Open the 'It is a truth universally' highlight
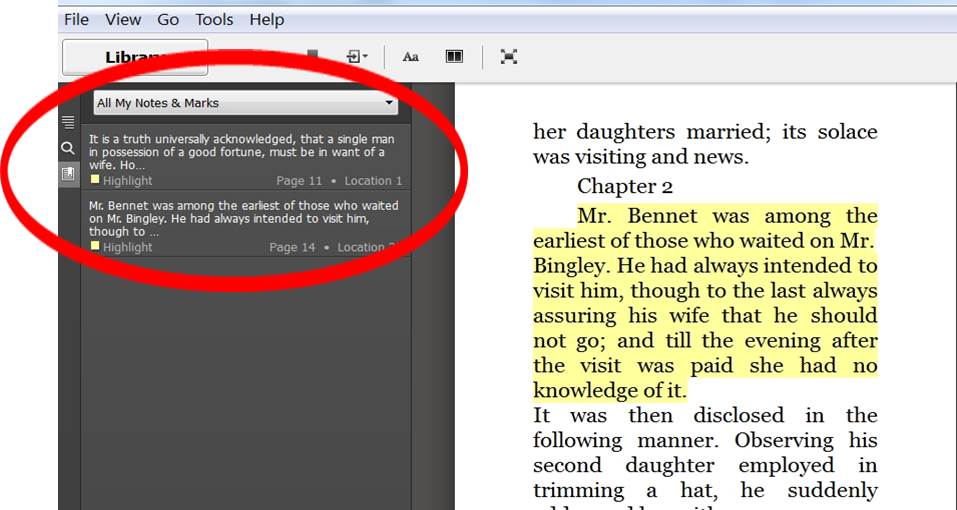 pos(246,159)
